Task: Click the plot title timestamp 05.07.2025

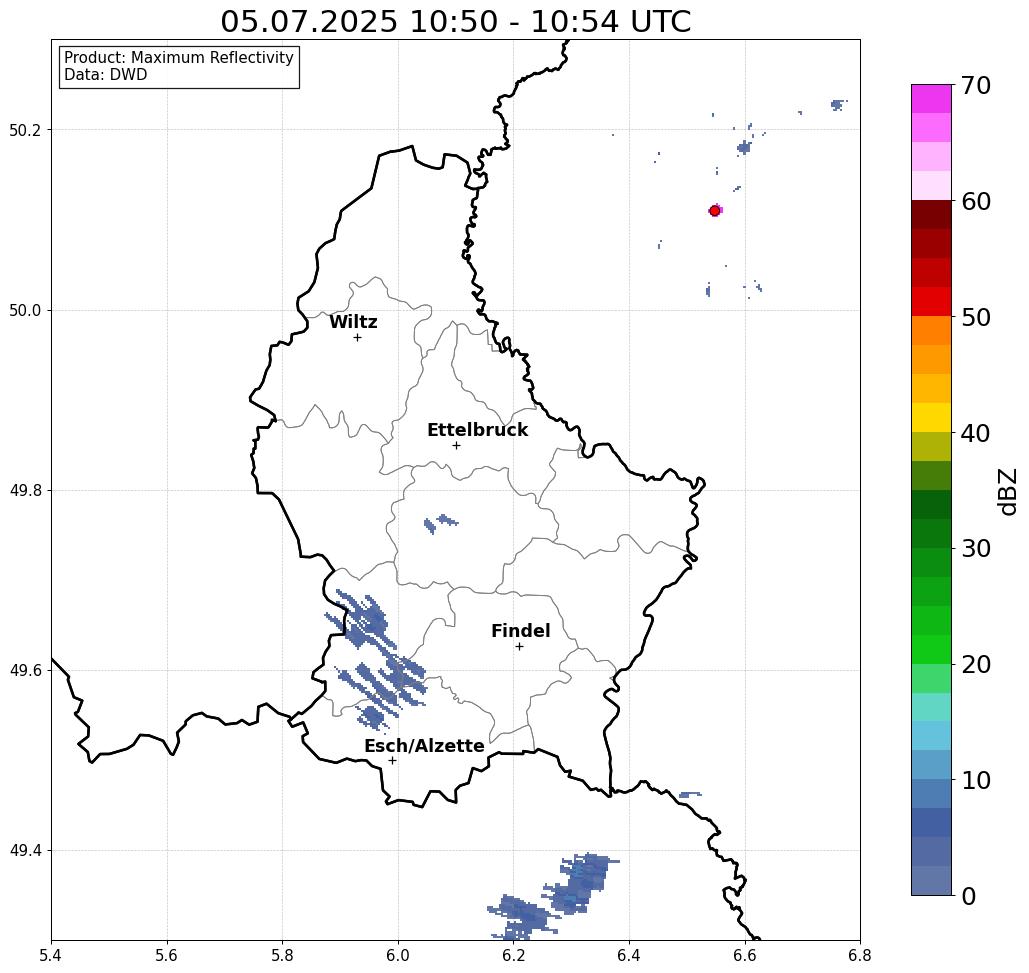Action: coord(309,22)
